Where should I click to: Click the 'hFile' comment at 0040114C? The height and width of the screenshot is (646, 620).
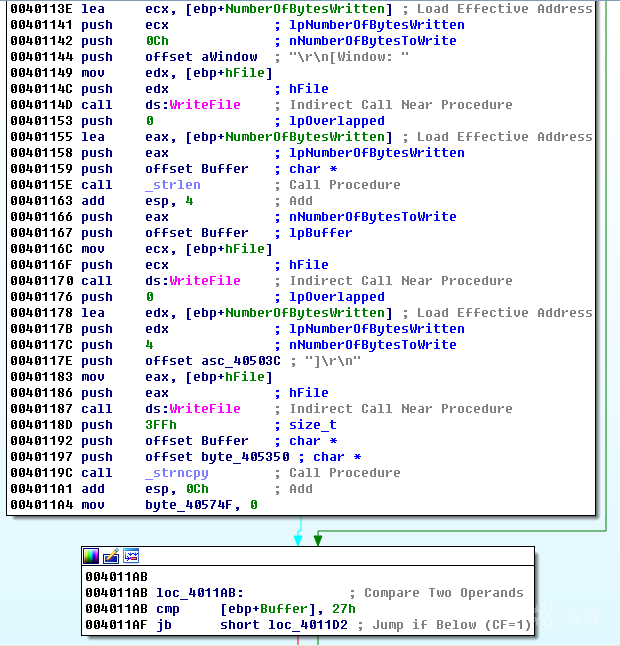(x=309, y=89)
